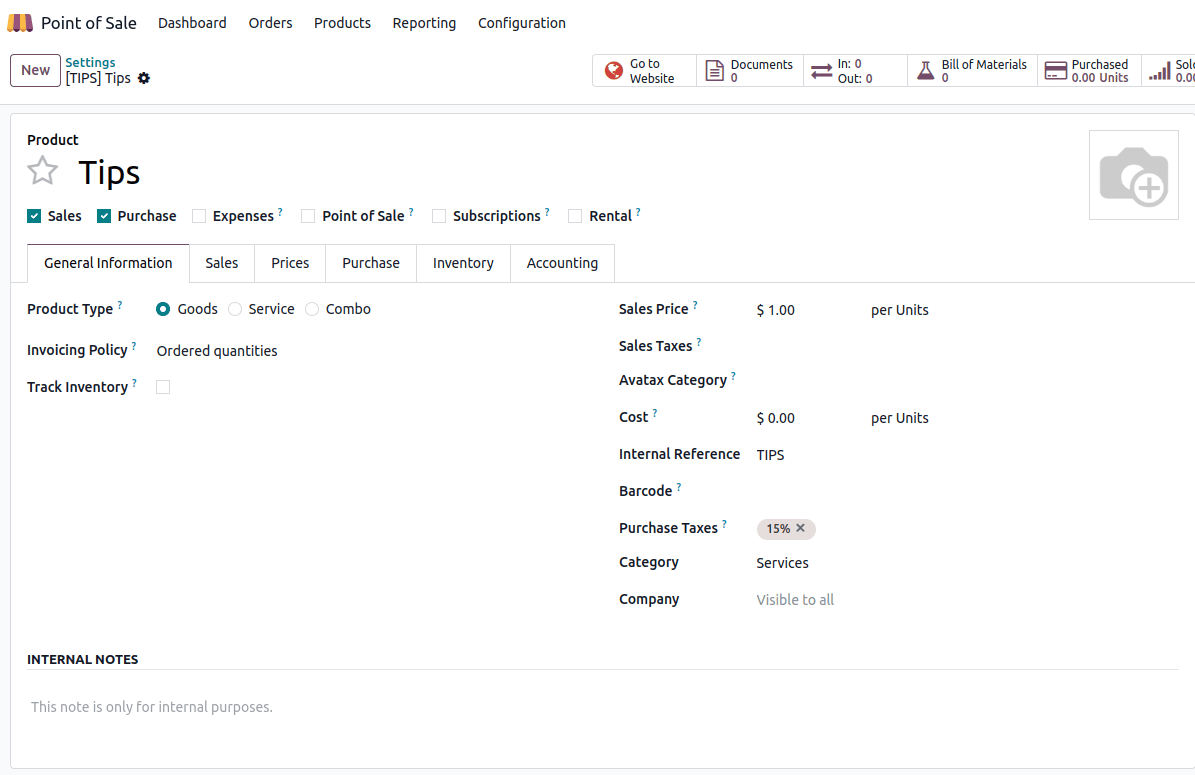This screenshot has width=1195, height=775.
Task: Switch to the Purchase tab
Action: pos(371,263)
